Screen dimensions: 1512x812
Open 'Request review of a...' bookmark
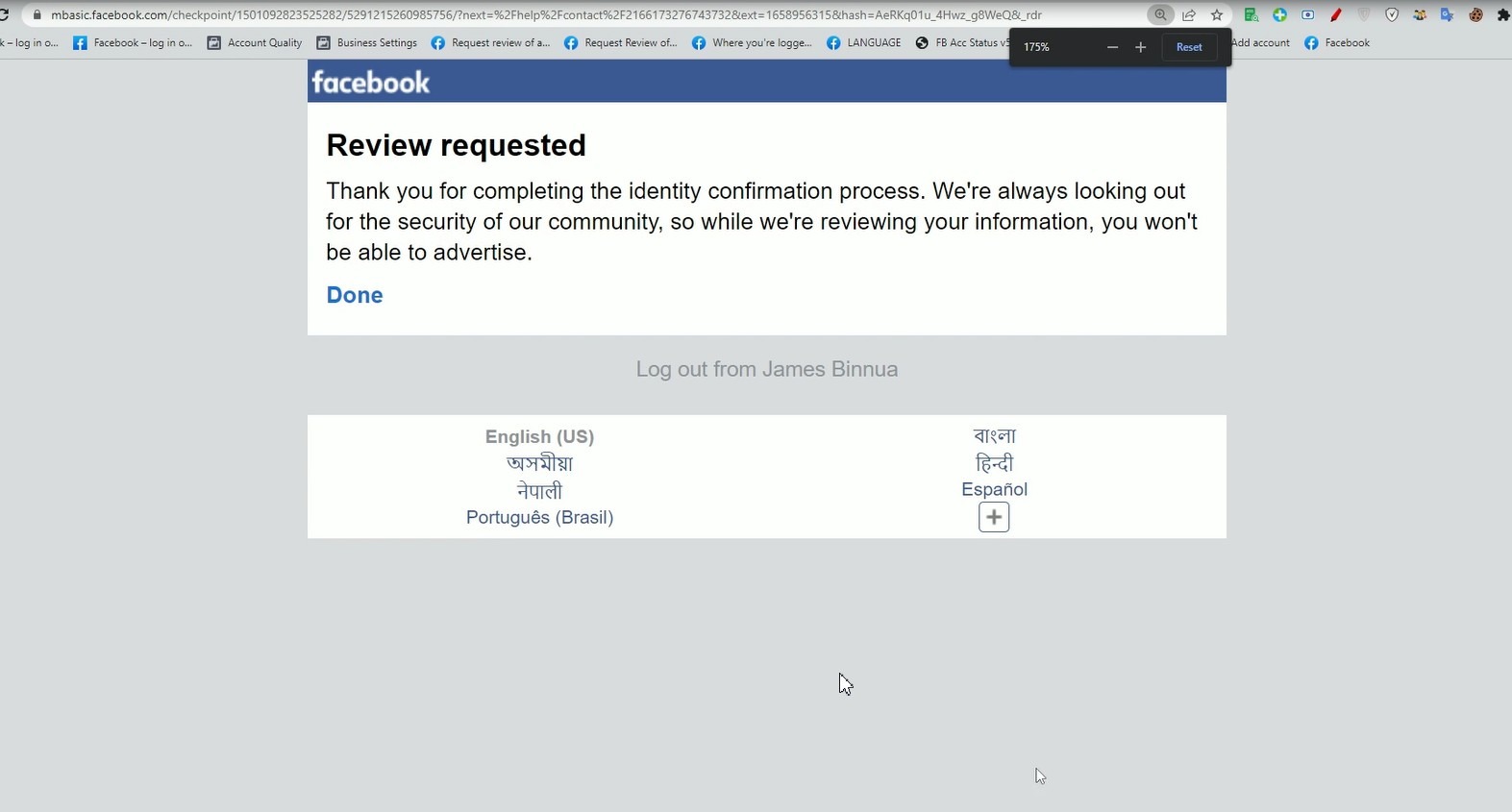pyautogui.click(x=491, y=43)
